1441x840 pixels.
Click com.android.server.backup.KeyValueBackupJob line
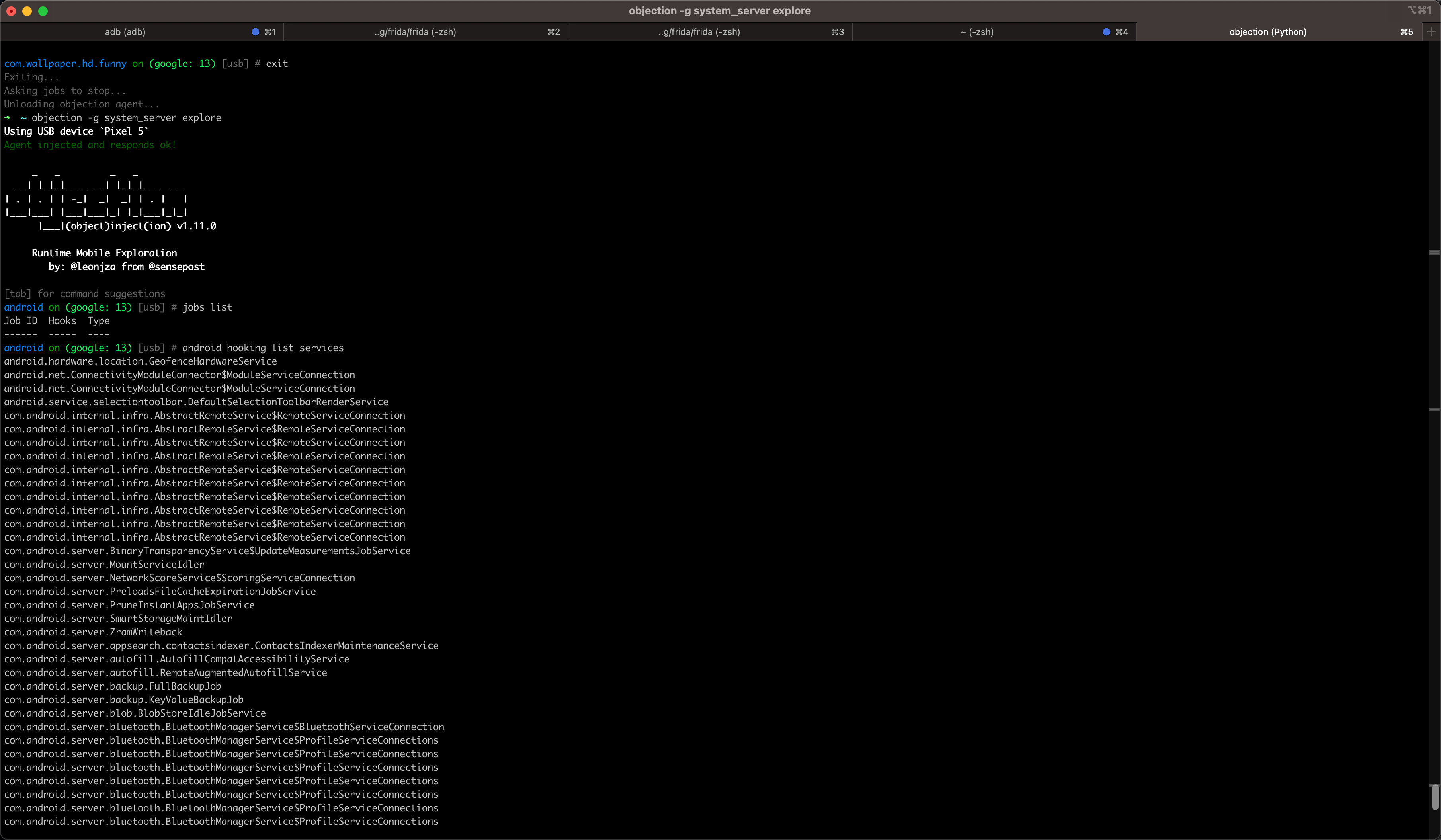click(x=123, y=700)
